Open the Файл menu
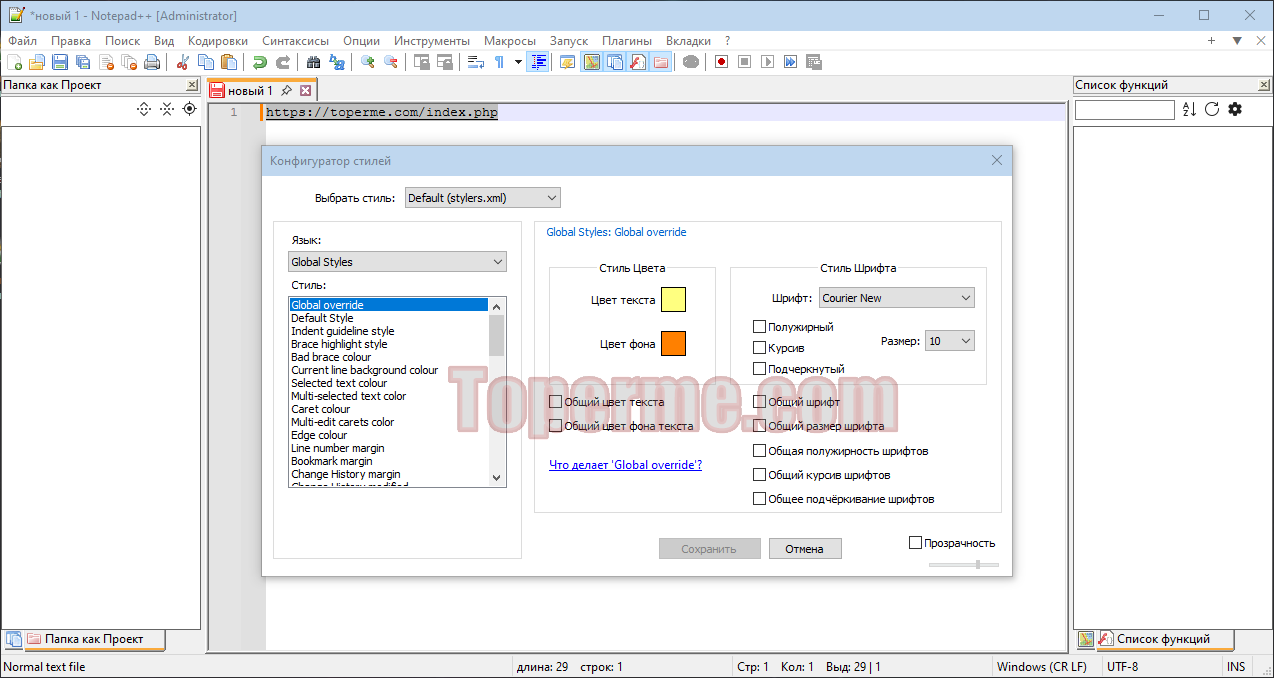 coord(22,41)
